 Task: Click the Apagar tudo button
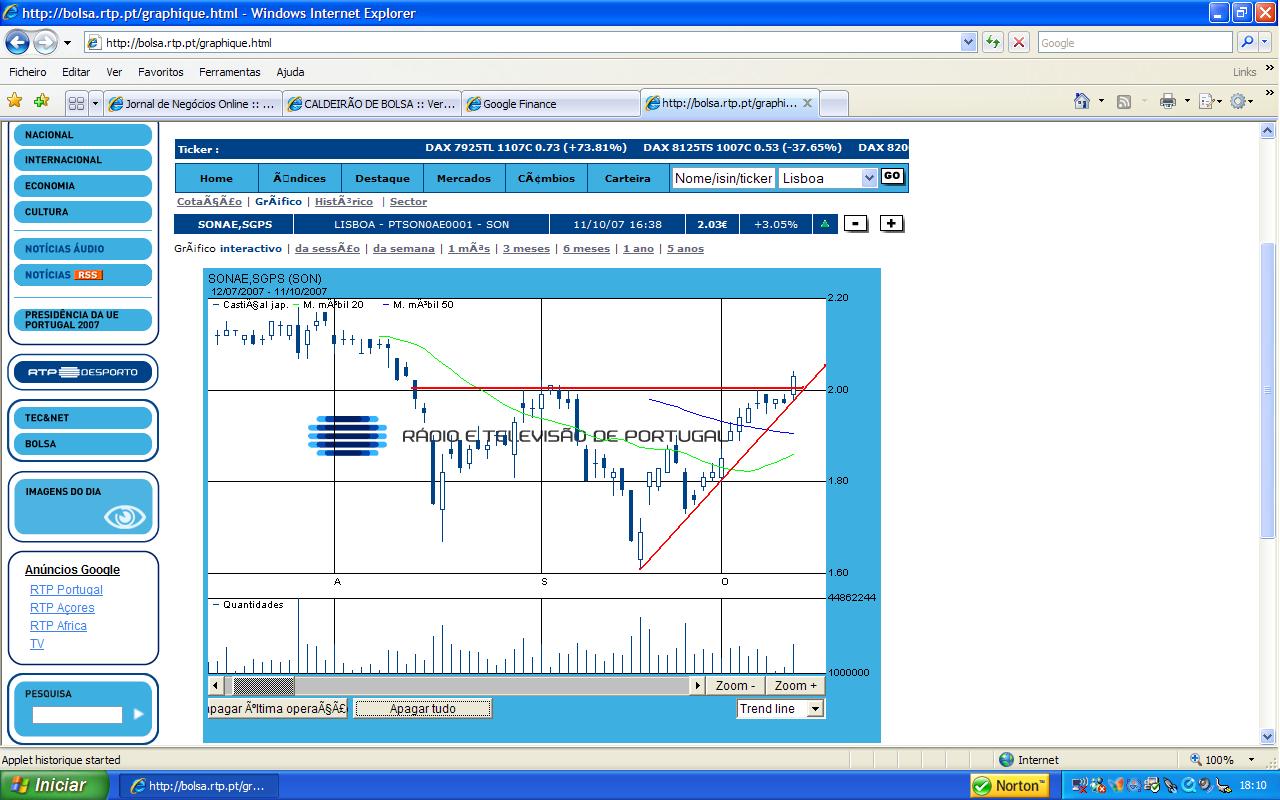tap(423, 708)
